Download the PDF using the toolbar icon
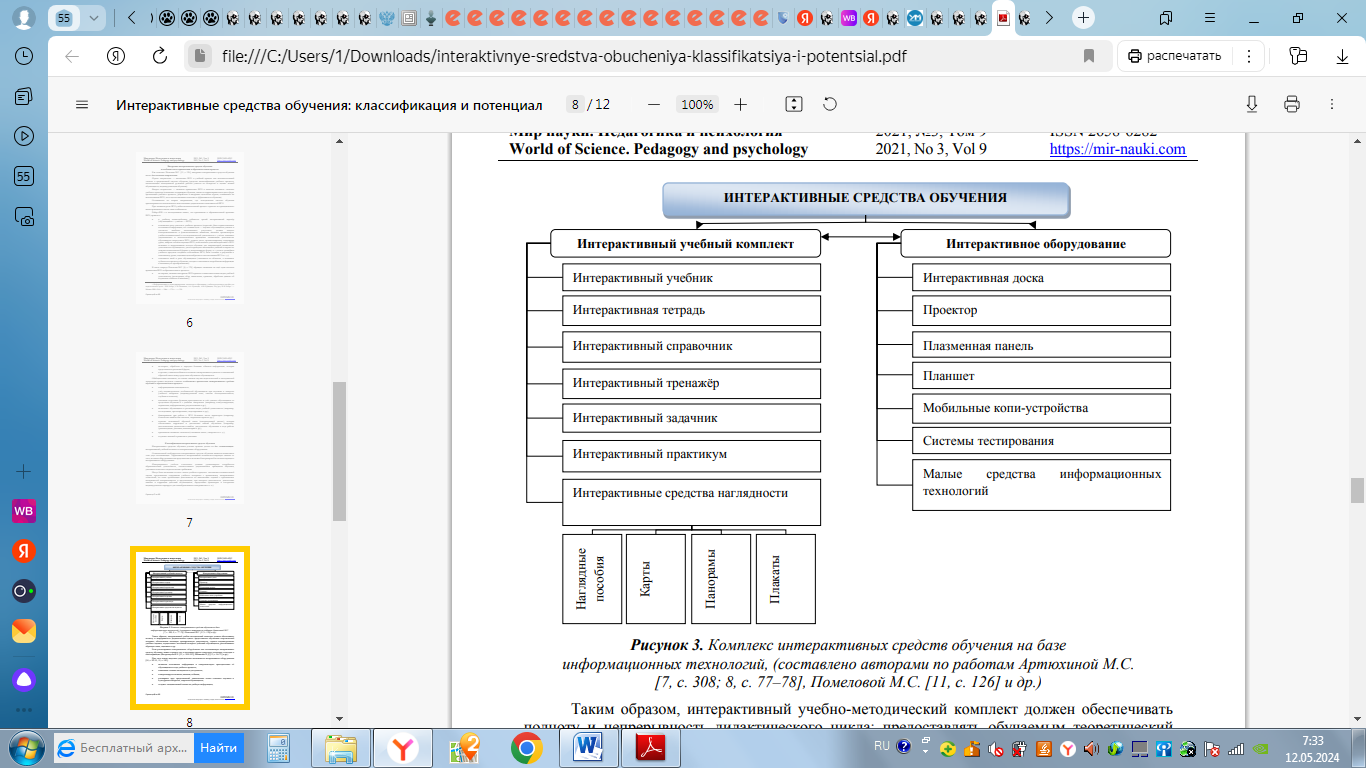Screen dimensions: 1366x768 pyautogui.click(x=1251, y=104)
